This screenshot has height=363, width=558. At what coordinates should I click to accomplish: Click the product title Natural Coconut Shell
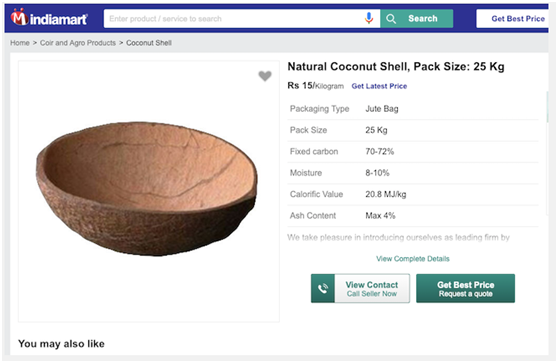tap(396, 67)
